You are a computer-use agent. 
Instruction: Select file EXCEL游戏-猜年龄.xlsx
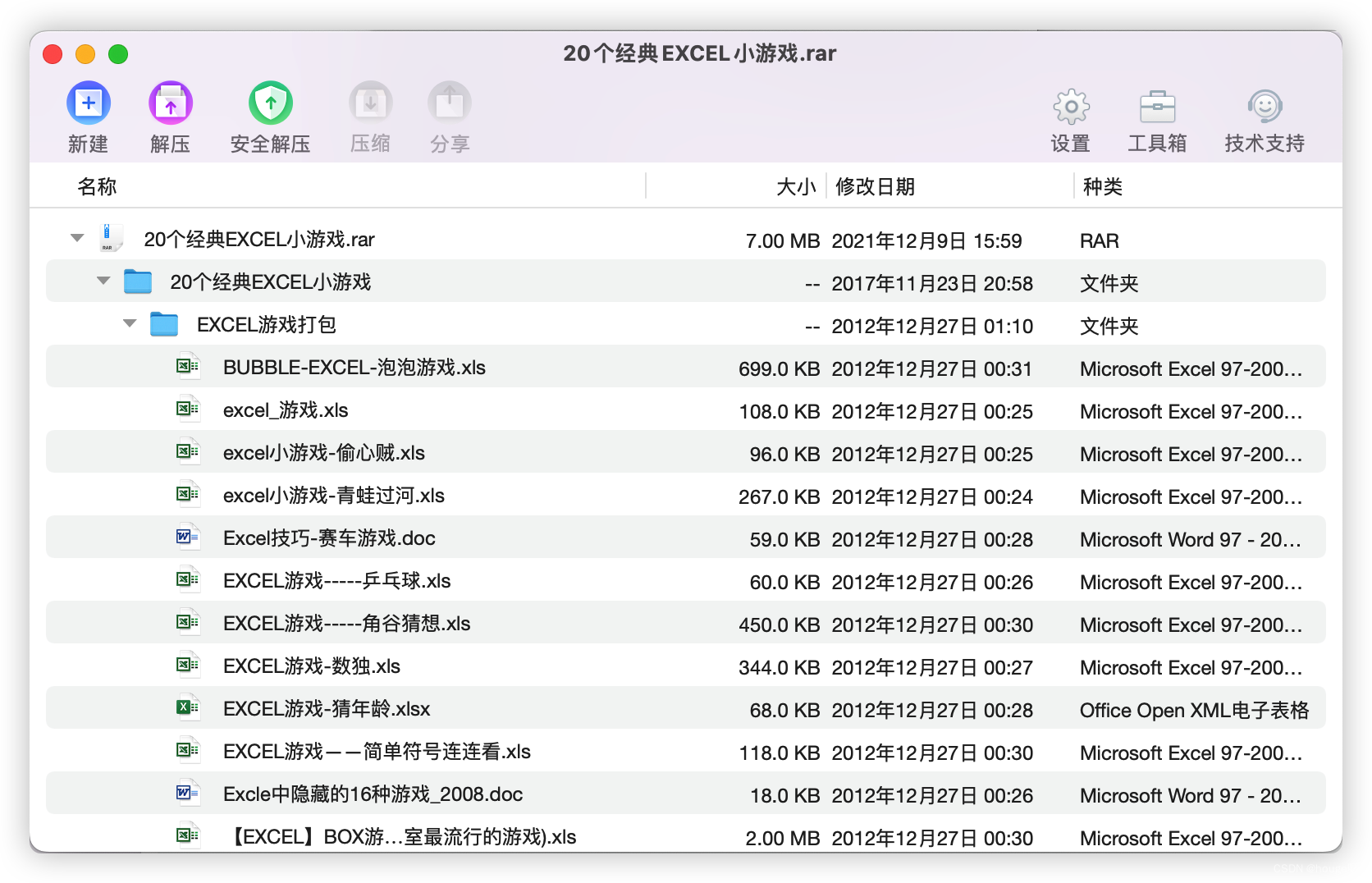pos(327,708)
